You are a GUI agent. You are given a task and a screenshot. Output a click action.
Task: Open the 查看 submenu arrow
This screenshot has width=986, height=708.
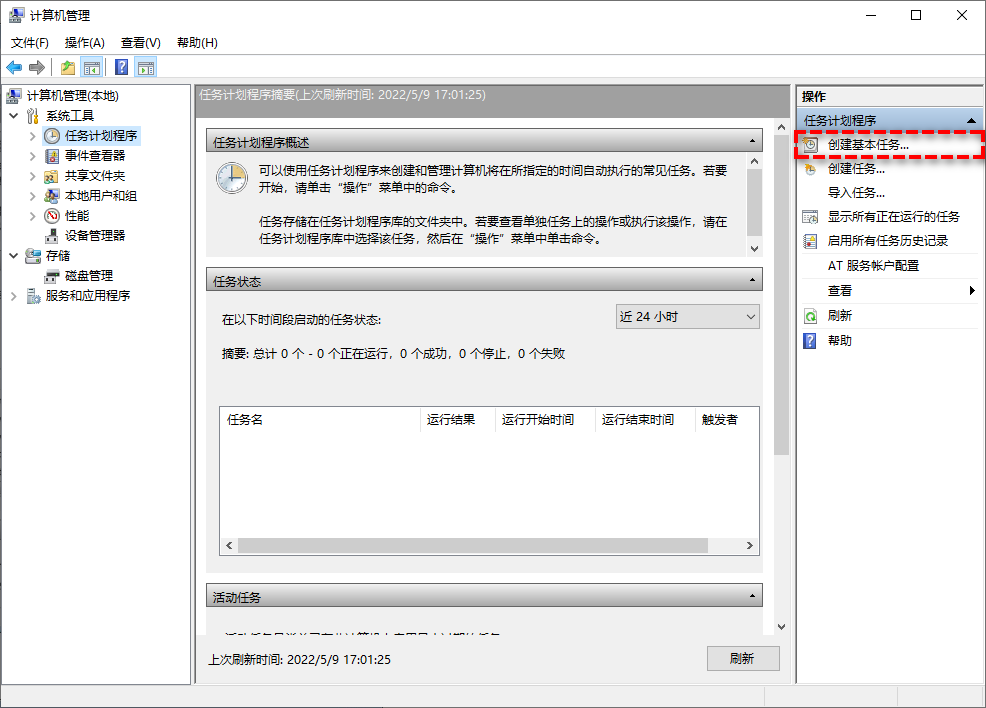point(972,290)
